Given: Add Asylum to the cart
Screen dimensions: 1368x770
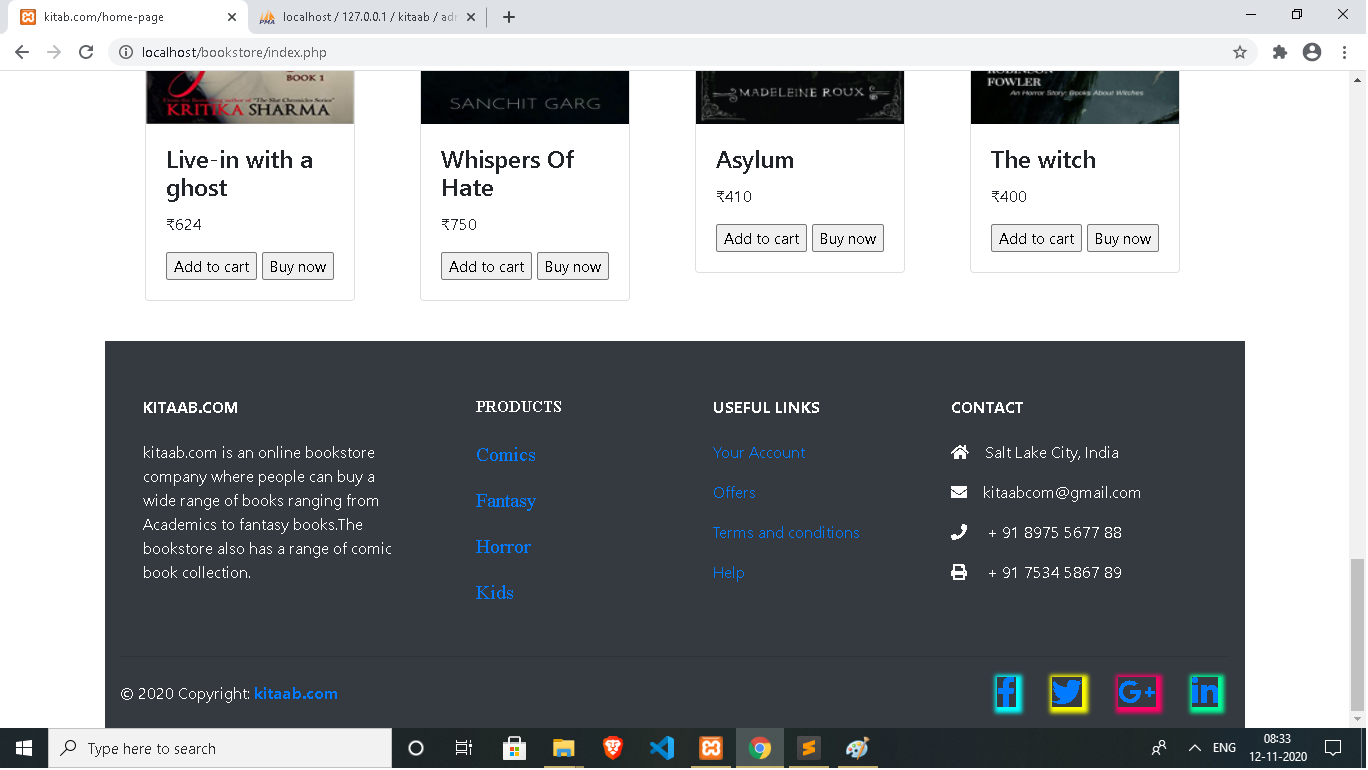Looking at the screenshot, I should point(761,238).
